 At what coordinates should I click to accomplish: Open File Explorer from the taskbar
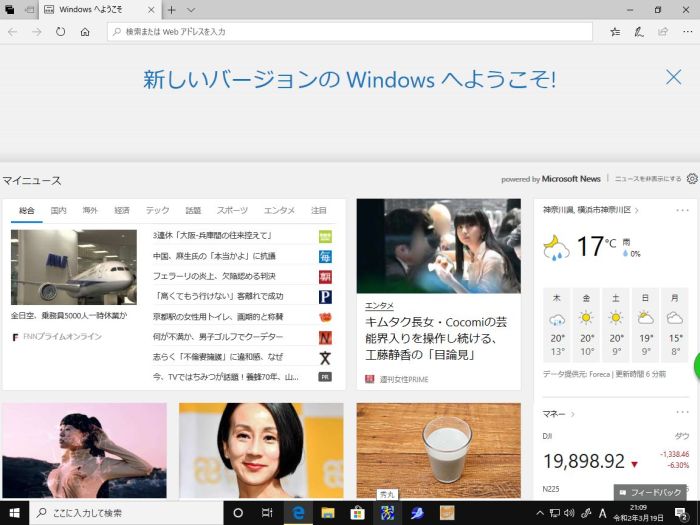(327, 513)
